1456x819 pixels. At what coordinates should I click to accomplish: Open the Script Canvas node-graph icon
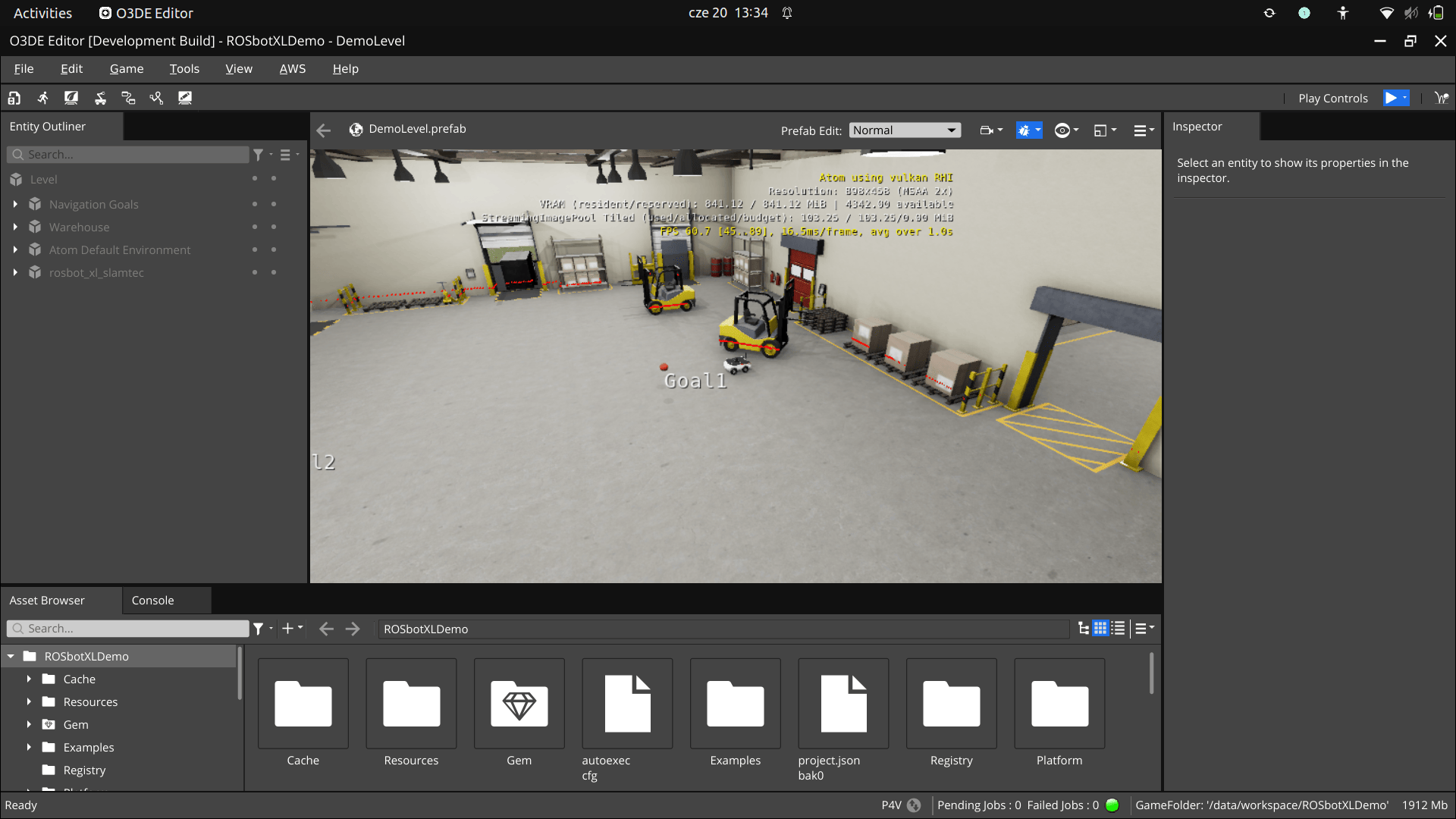pos(128,98)
